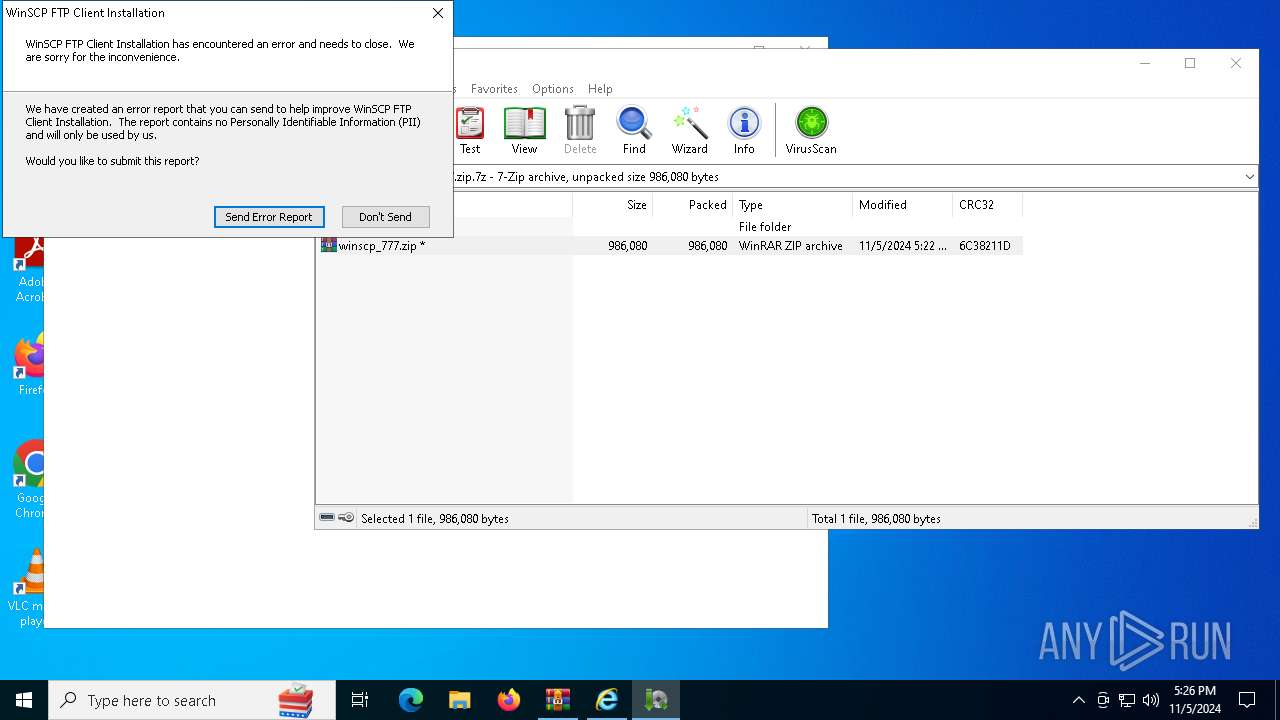1280x720 pixels.
Task: Click the Test toolbar icon in WinRAR
Action: tap(470, 131)
